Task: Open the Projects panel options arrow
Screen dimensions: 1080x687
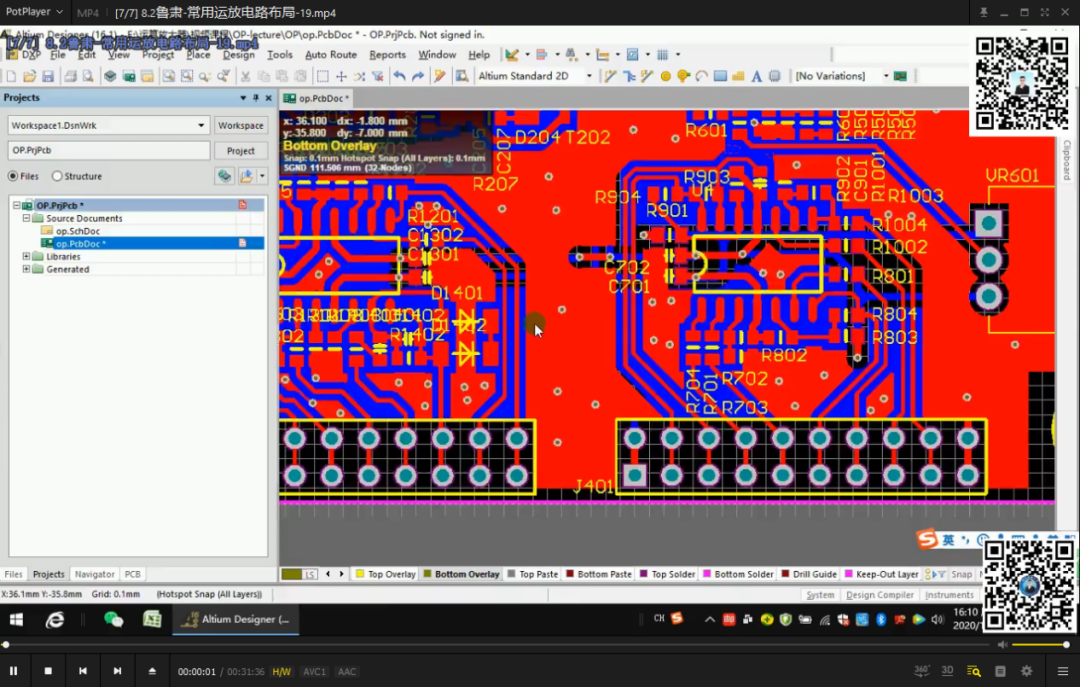Action: [x=243, y=98]
